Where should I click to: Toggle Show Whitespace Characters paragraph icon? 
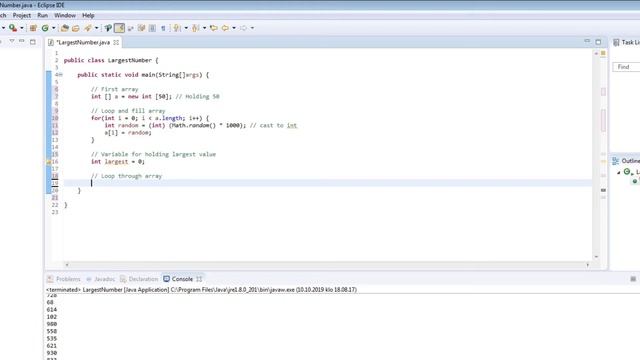click(x=163, y=28)
